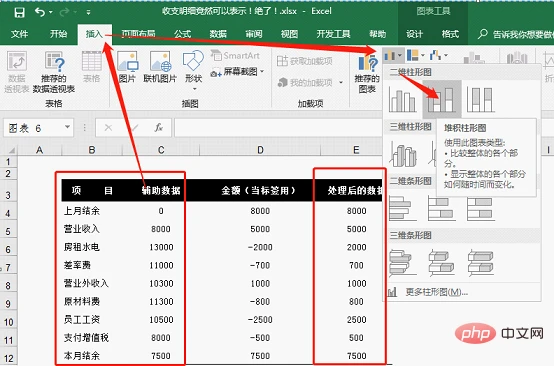Select column B header
554x366 pixels.
click(92, 150)
